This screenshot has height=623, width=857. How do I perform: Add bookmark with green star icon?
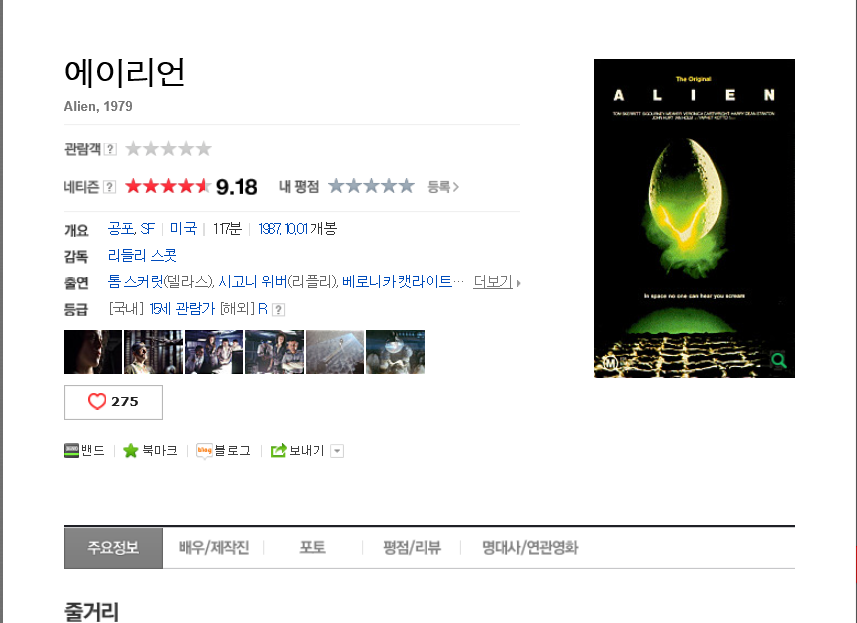tap(130, 451)
